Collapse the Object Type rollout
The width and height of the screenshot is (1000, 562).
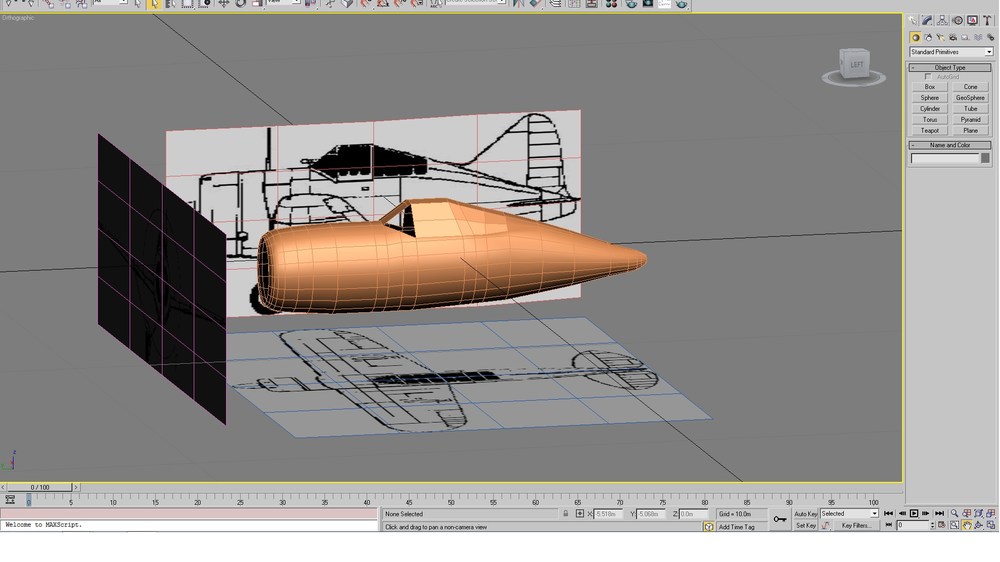point(950,68)
